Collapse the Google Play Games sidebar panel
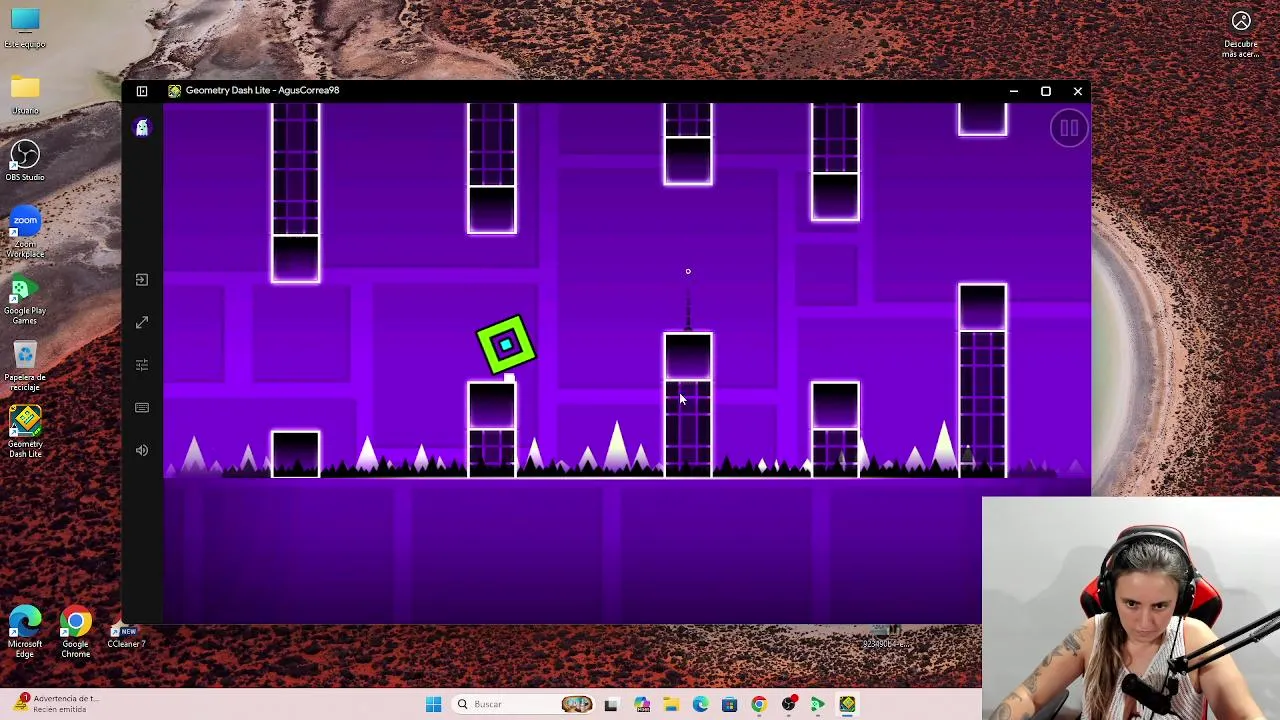The image size is (1280, 720). pos(142,91)
